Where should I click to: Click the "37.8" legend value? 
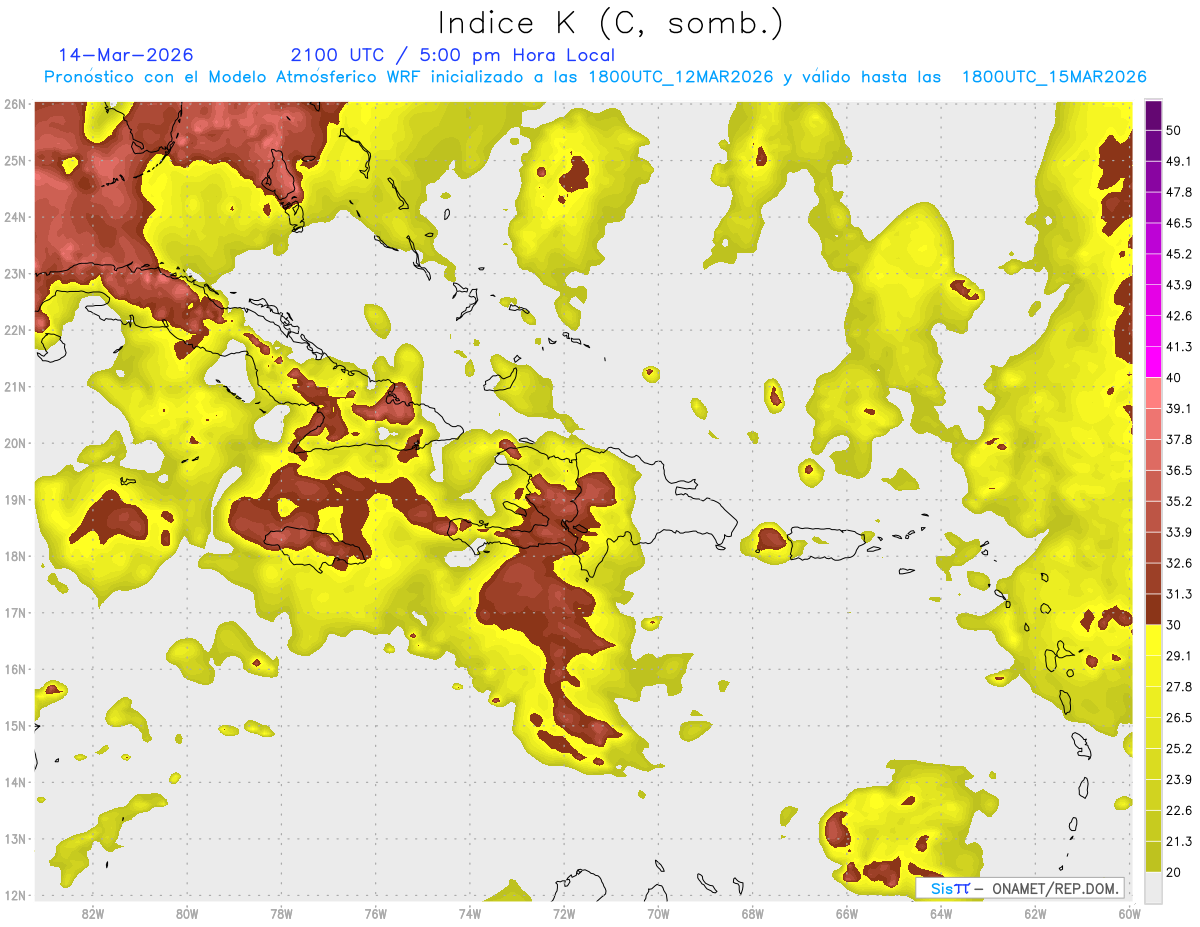click(1179, 439)
